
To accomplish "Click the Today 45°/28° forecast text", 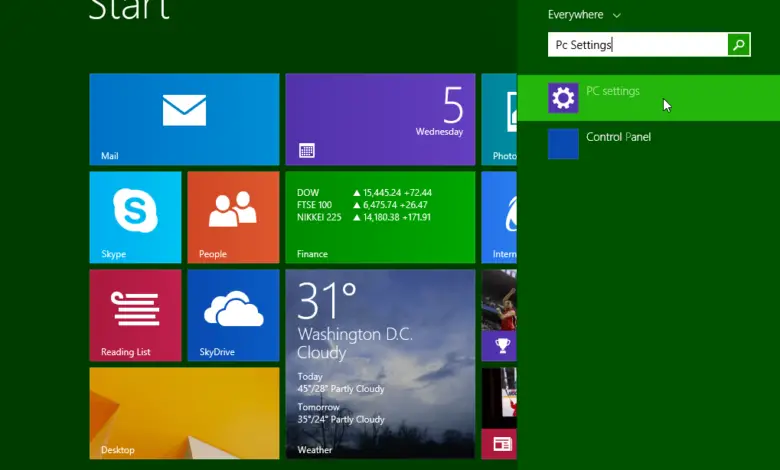I will click(341, 383).
